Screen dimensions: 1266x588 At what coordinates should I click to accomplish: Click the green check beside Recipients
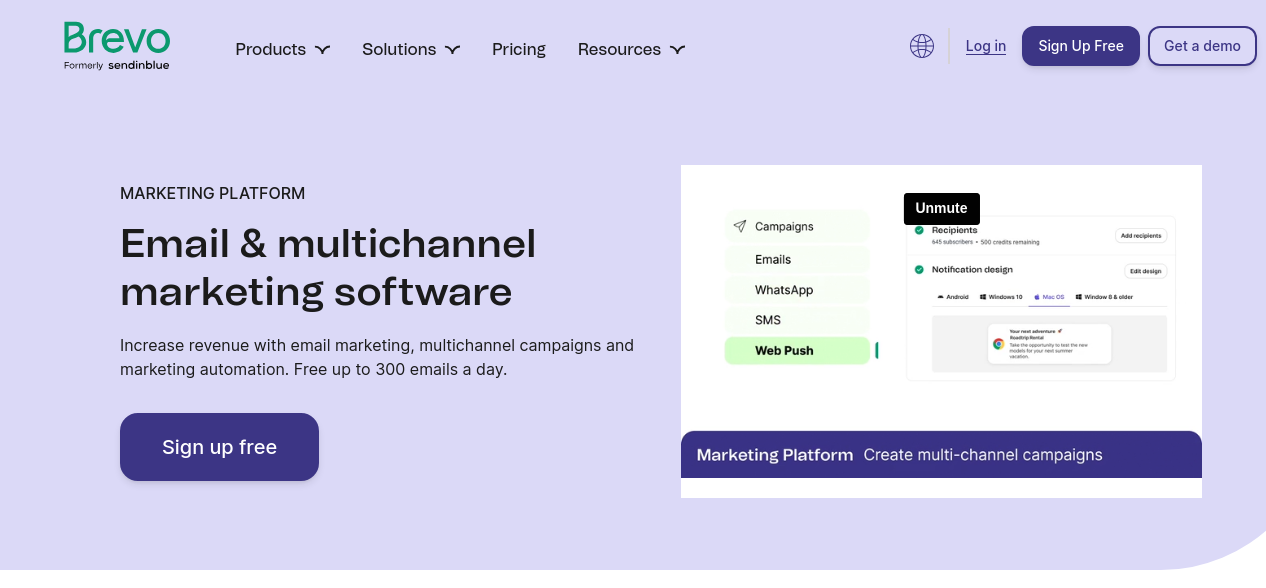pyautogui.click(x=918, y=231)
